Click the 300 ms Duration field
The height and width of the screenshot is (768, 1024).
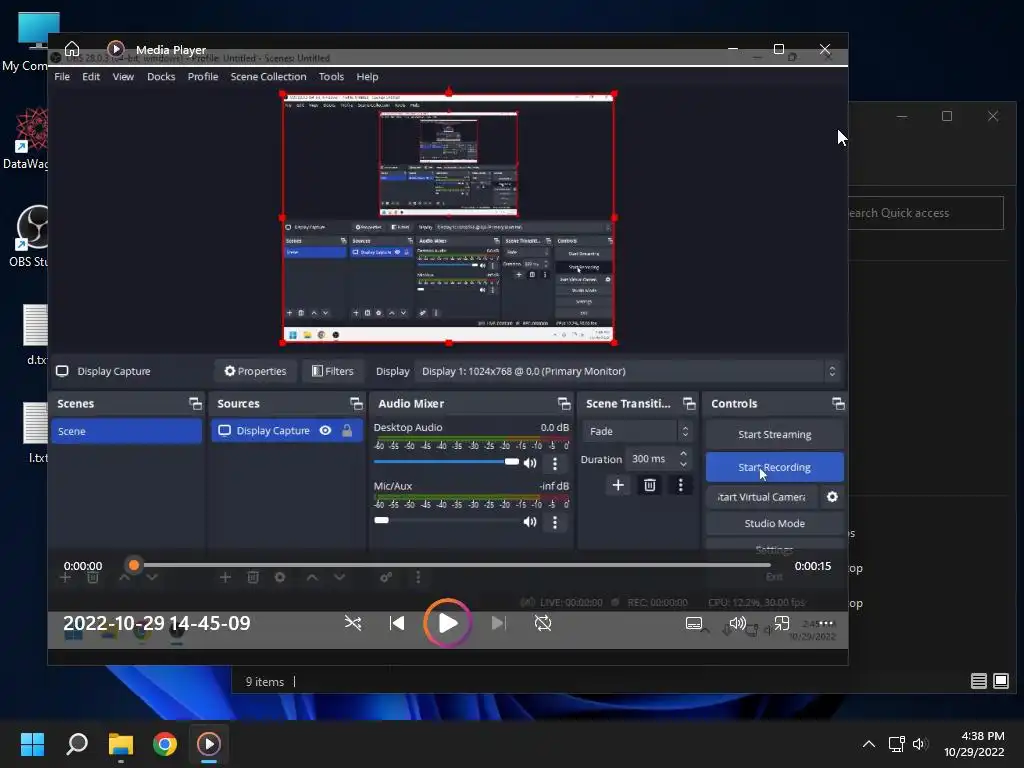click(x=650, y=459)
